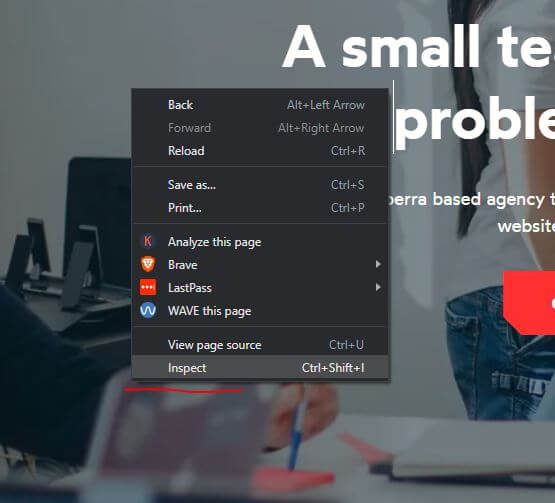
Task: Expand the LastPass submenu arrow
Action: coord(378,287)
